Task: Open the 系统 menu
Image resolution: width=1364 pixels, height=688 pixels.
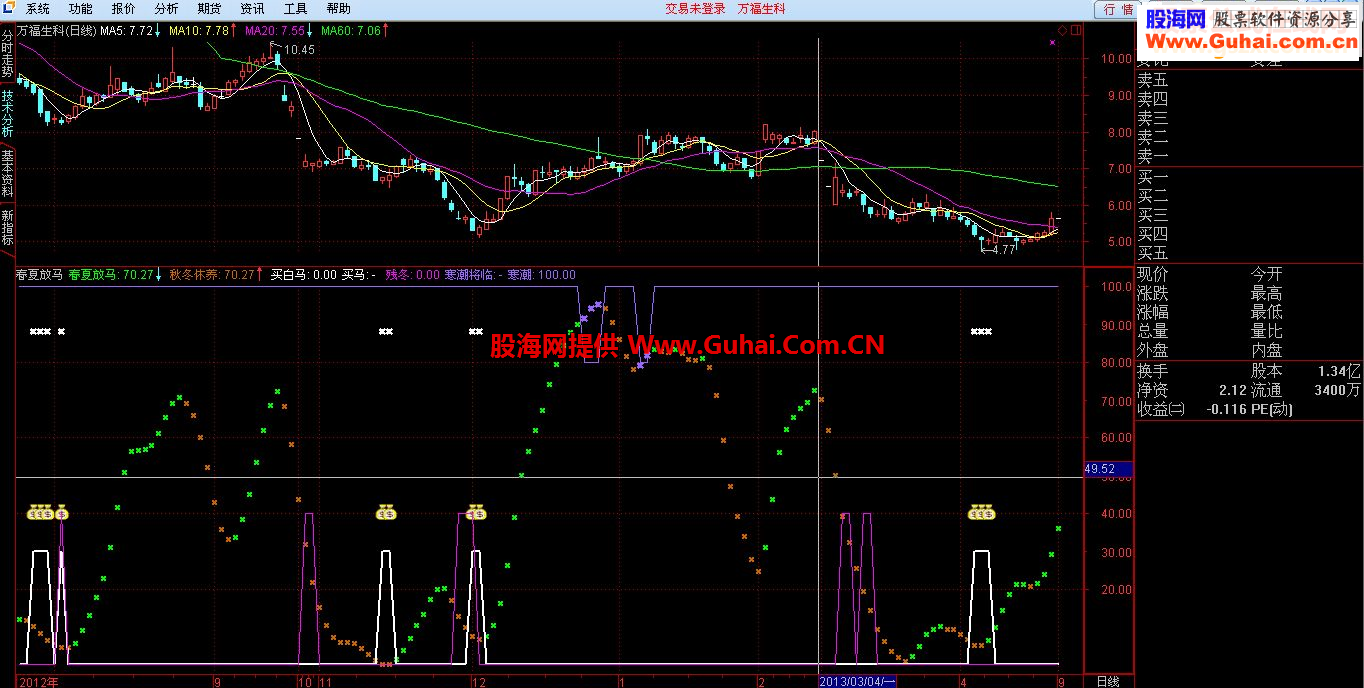Action: click(38, 8)
